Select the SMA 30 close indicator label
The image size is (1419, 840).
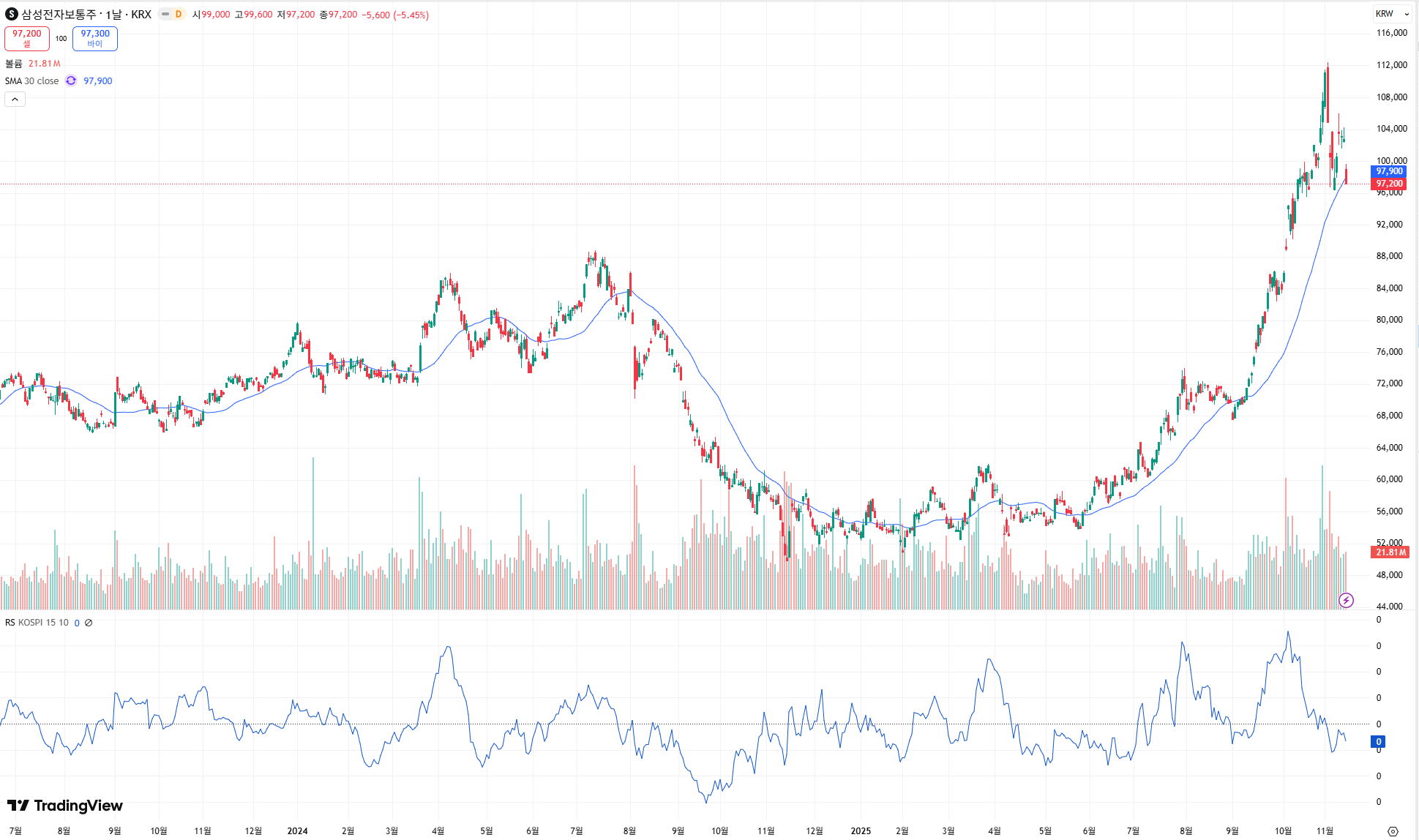[x=31, y=81]
